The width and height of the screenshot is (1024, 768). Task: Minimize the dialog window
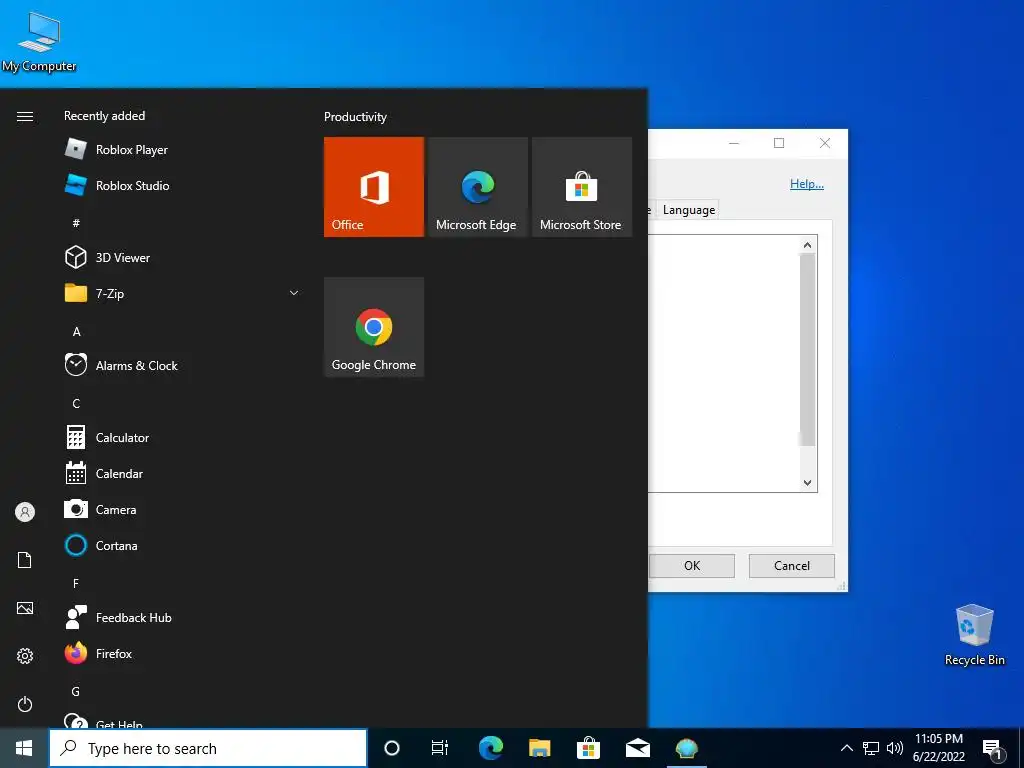tap(734, 143)
